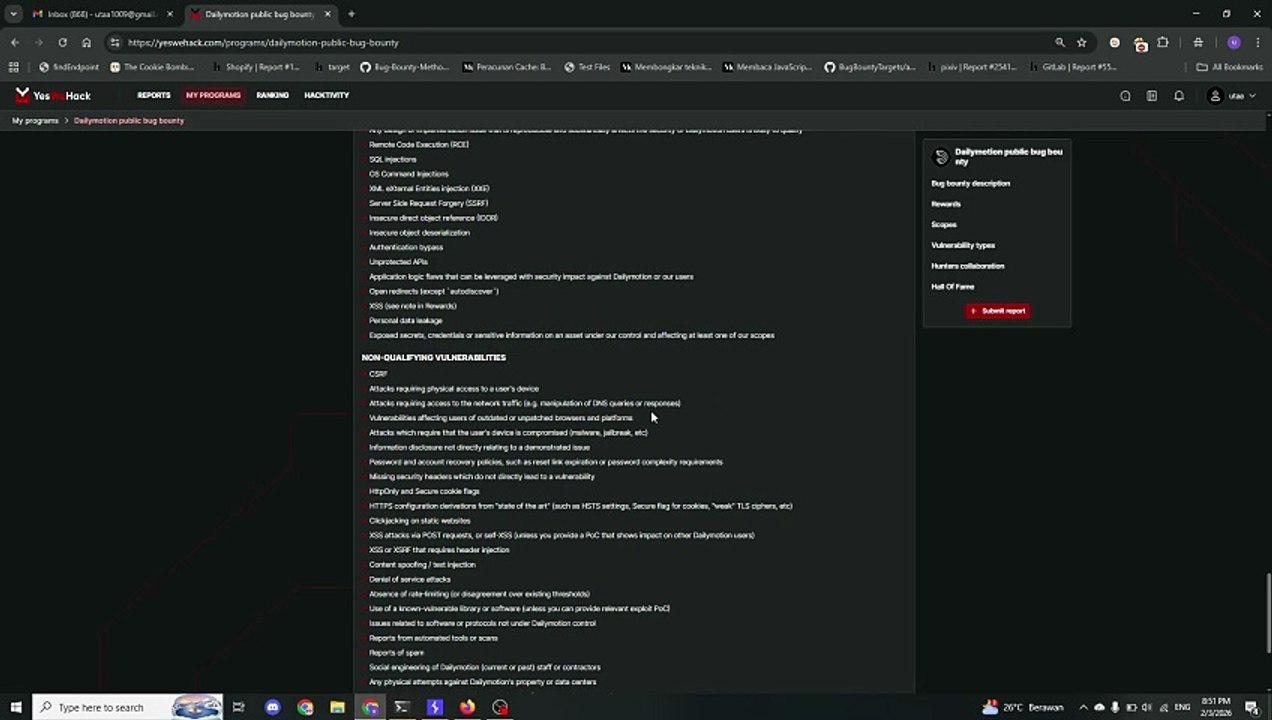
Task: Open The Cookie Bomb bookmark
Action: click(x=152, y=67)
